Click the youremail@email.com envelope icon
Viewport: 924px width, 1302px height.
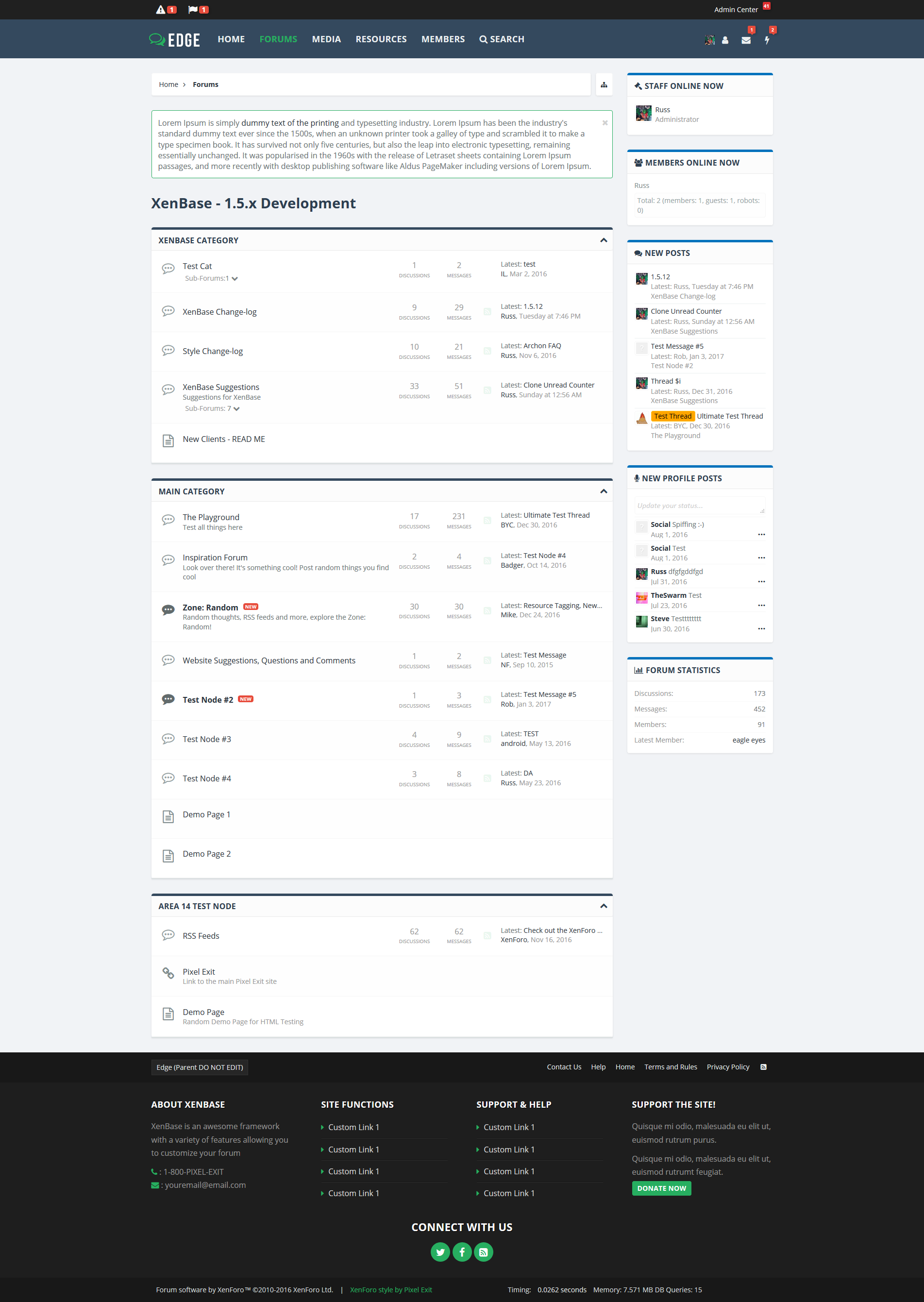155,1185
